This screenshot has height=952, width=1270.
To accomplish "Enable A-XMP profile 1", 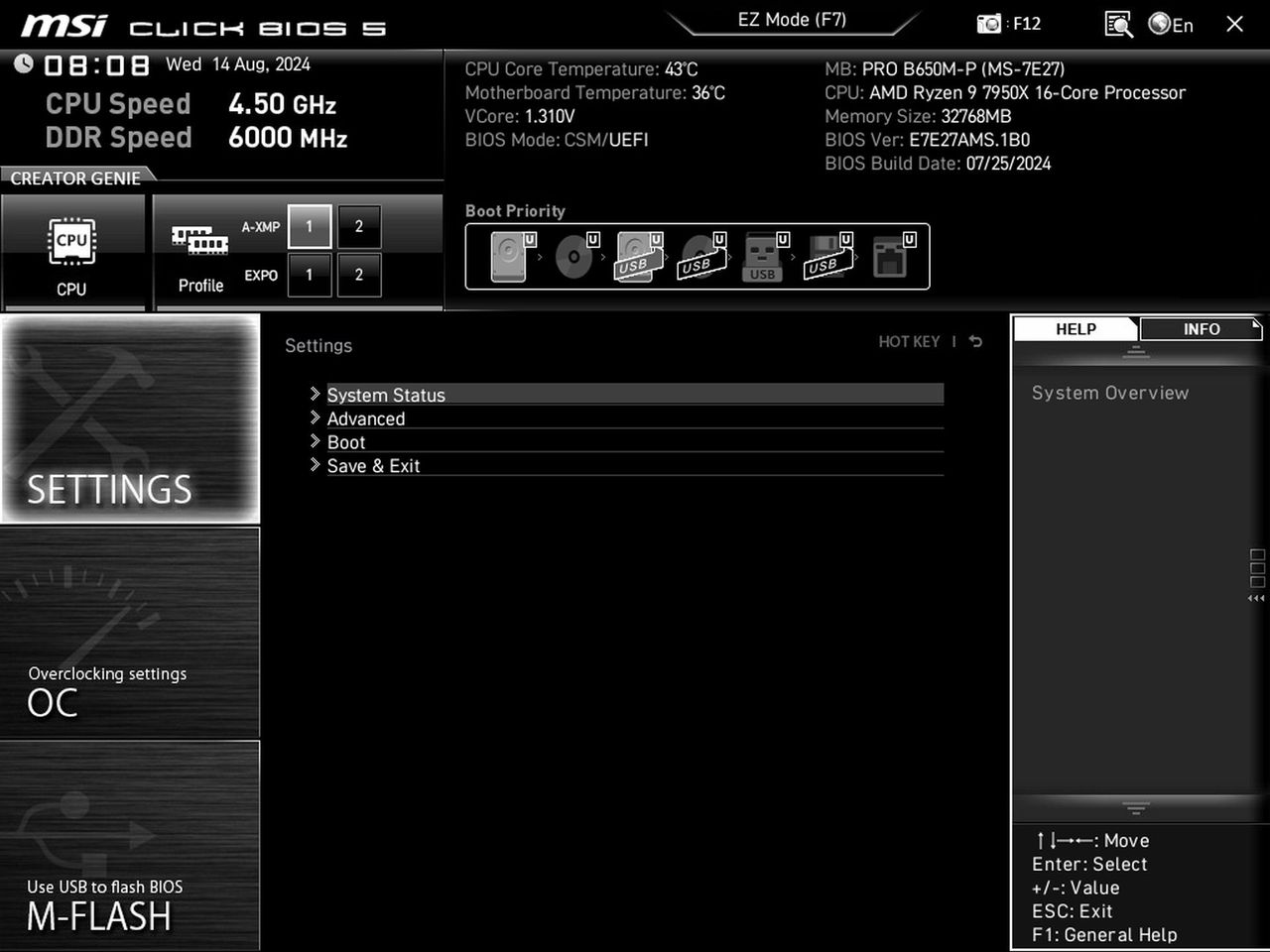I will click(x=309, y=227).
